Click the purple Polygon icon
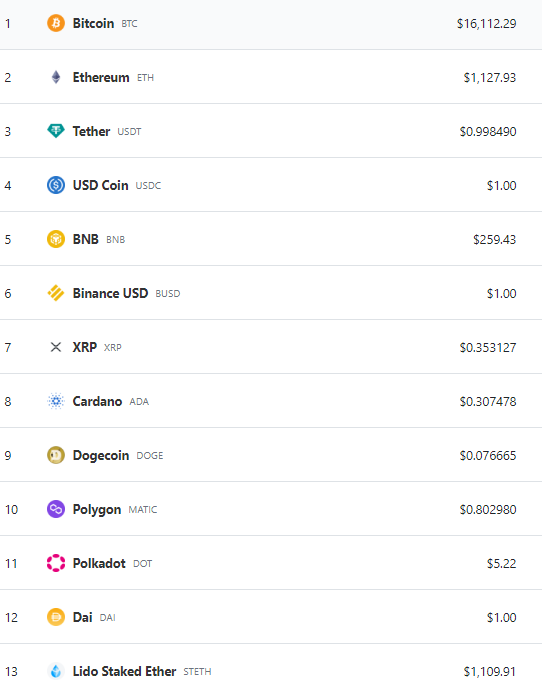 pos(56,509)
